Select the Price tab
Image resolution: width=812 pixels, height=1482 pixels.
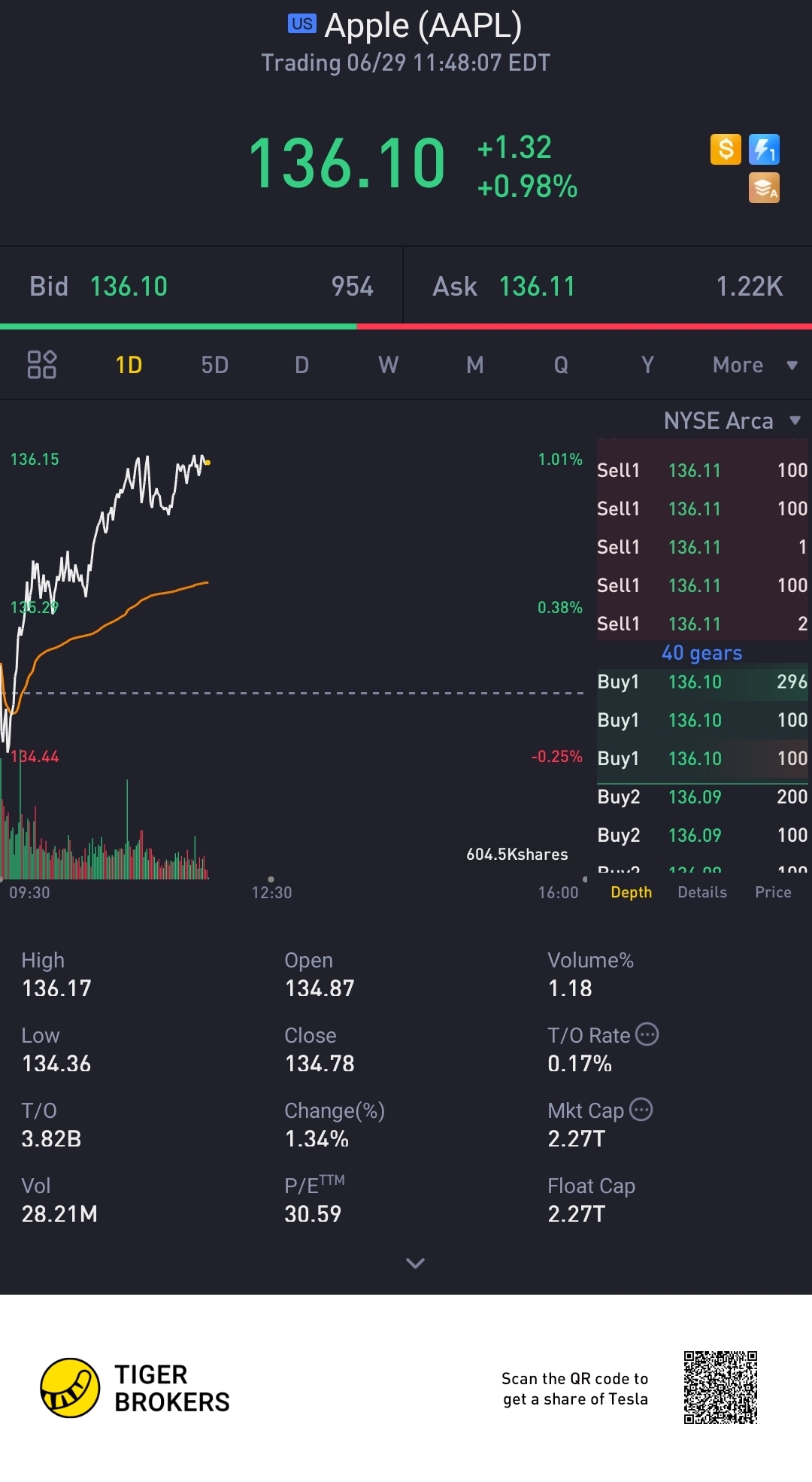[x=773, y=892]
